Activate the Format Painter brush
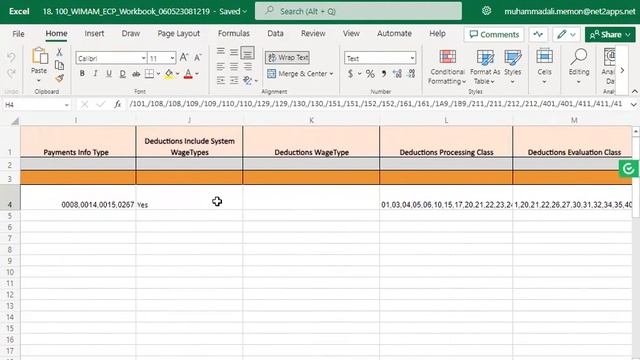Image resolution: width=640 pixels, height=360 pixels. point(59,78)
